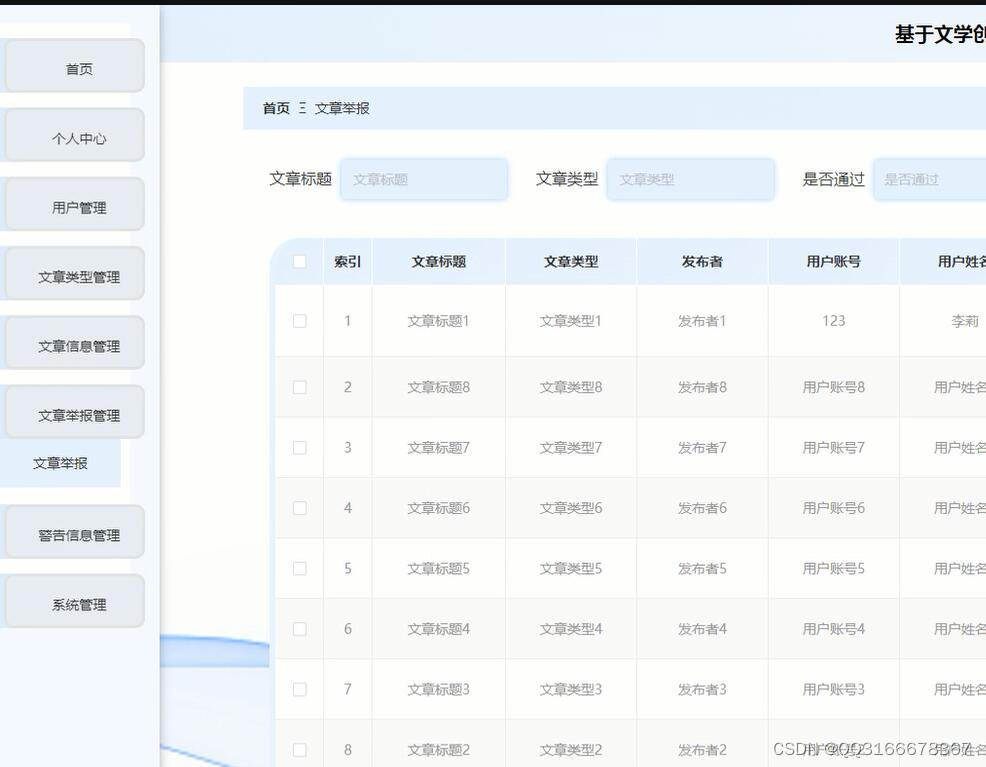Screen dimensions: 986x767
Task: Open the 用户管理 sidebar section
Action: (x=74, y=205)
